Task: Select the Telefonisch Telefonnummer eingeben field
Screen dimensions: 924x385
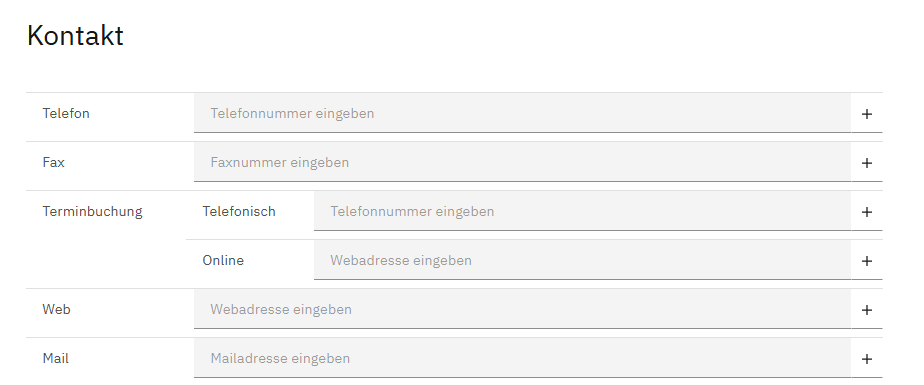Action: point(582,211)
